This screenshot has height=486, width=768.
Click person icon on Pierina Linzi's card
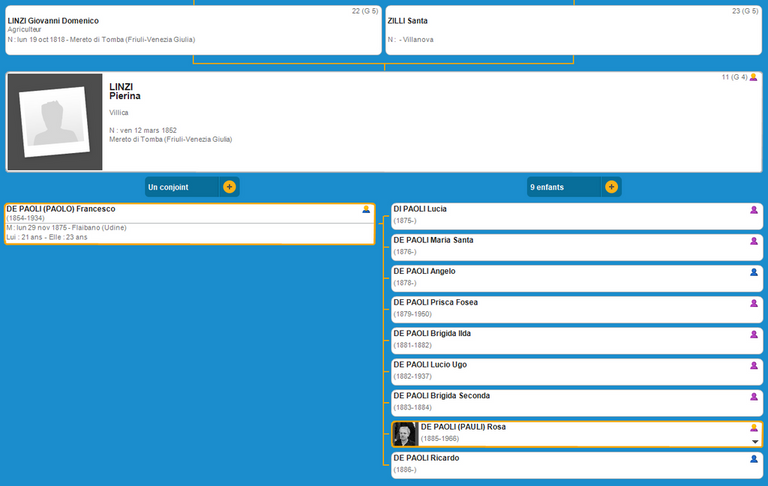pyautogui.click(x=753, y=77)
